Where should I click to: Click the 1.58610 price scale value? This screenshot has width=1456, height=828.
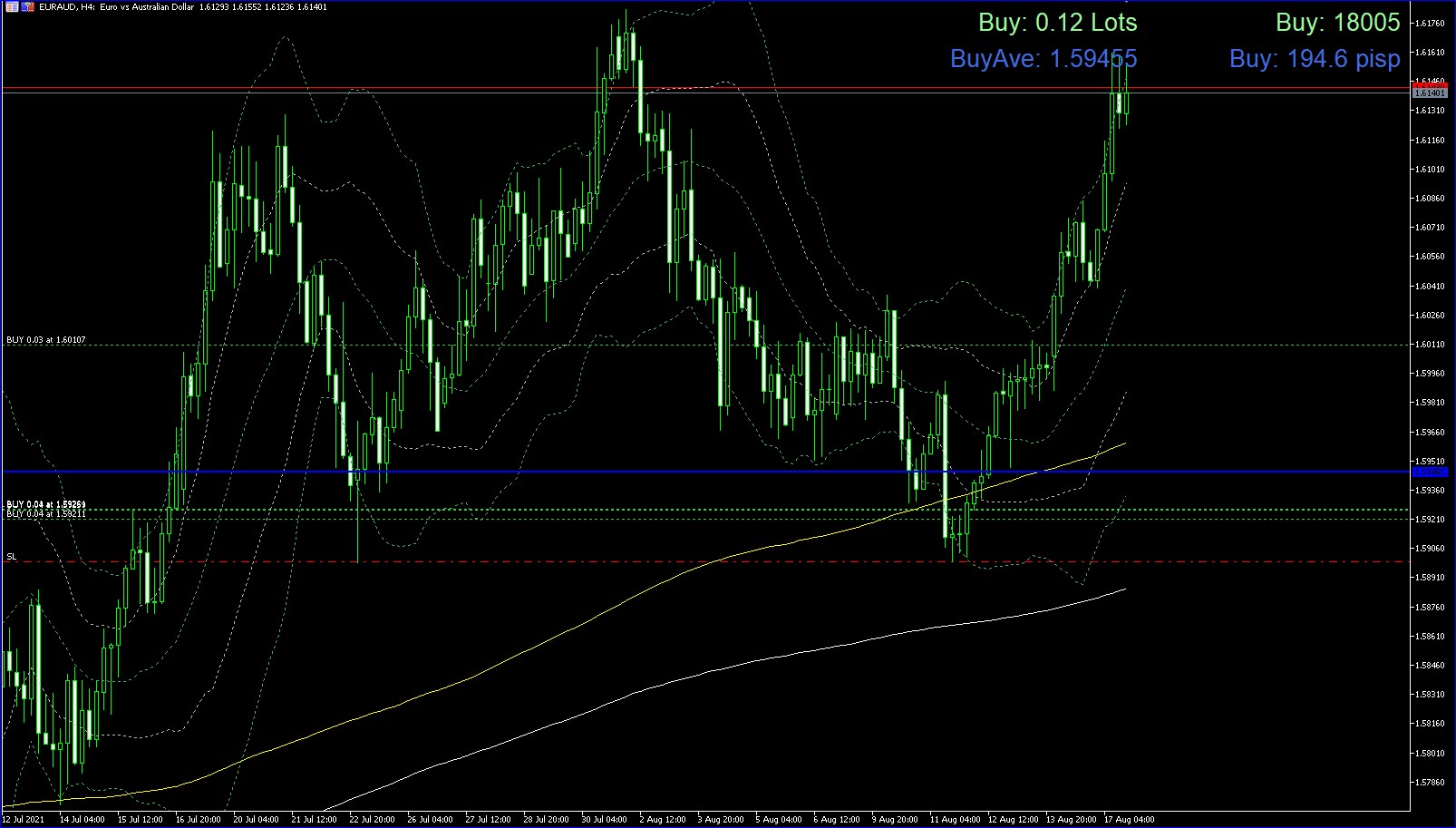click(x=1431, y=637)
